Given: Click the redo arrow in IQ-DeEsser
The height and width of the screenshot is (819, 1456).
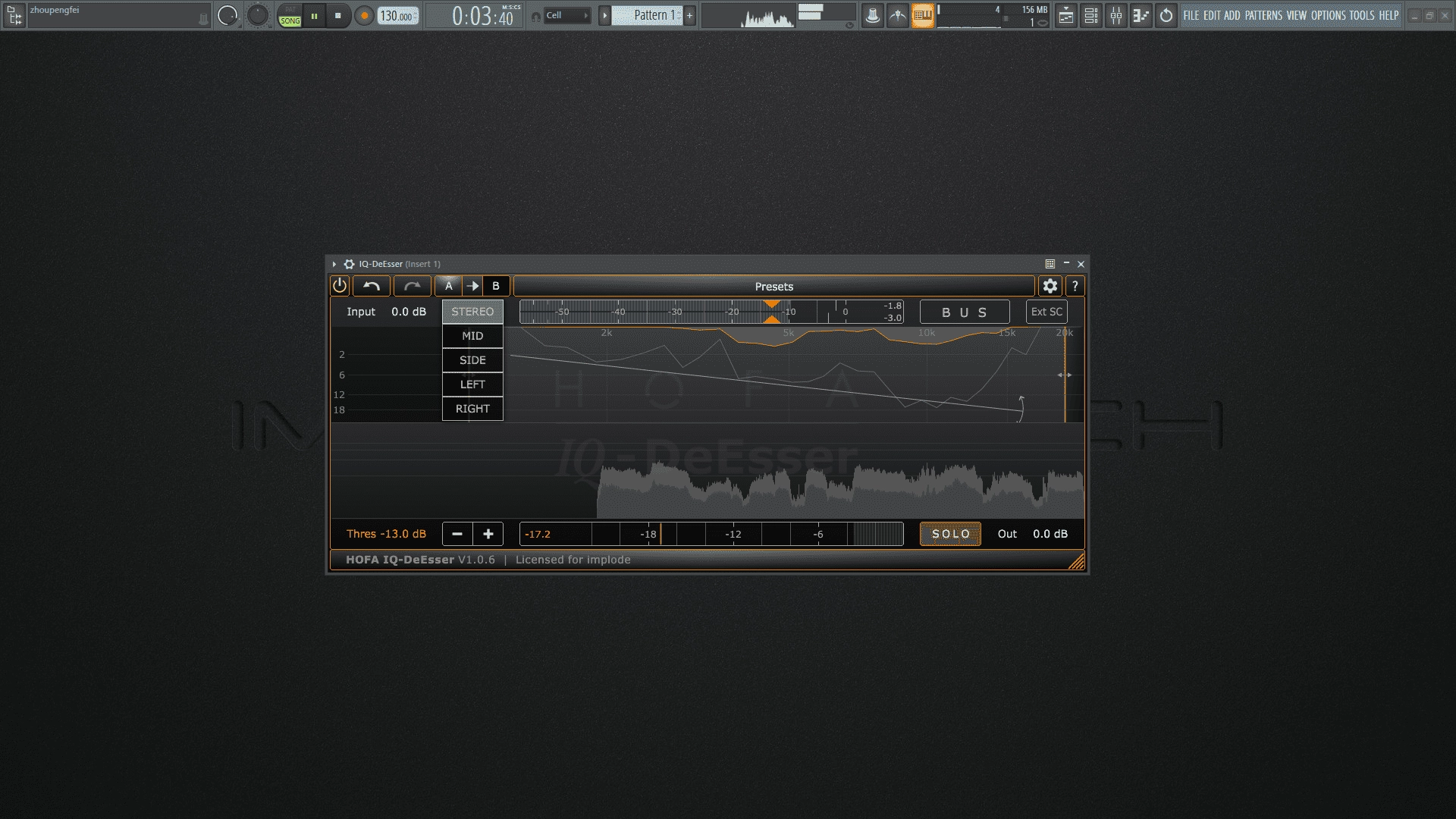Looking at the screenshot, I should point(412,286).
